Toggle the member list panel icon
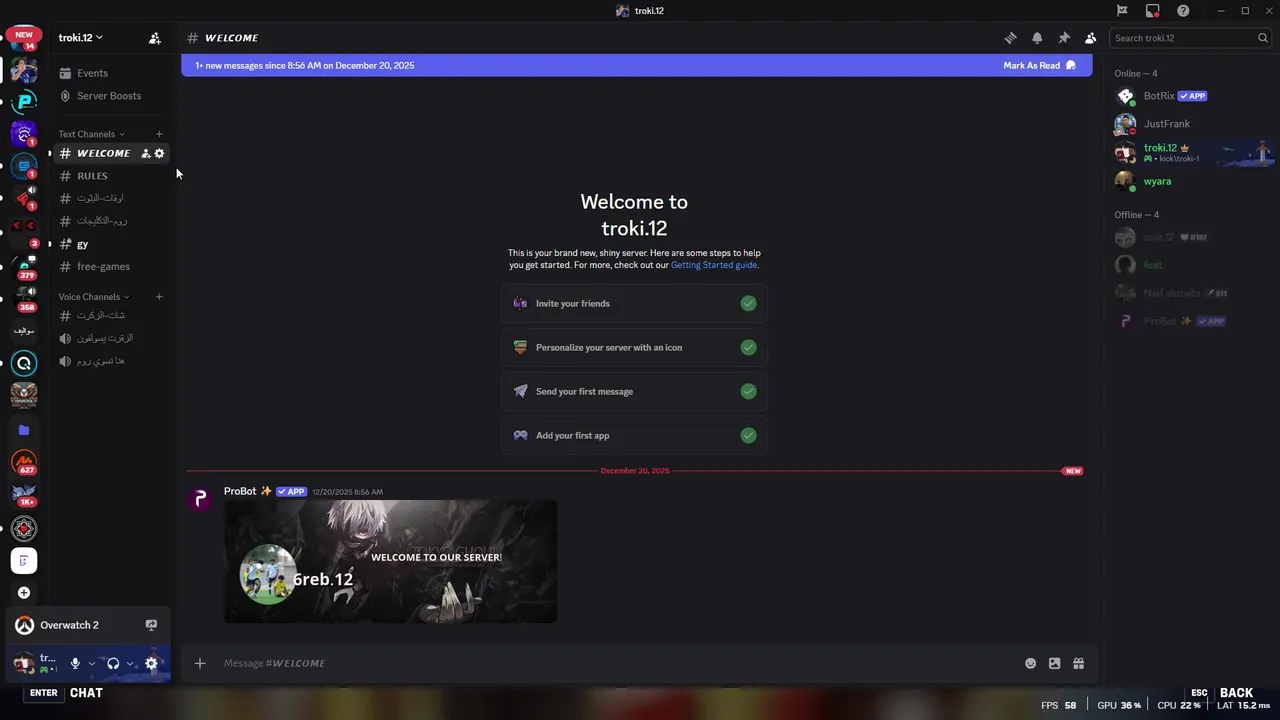The width and height of the screenshot is (1280, 720). pyautogui.click(x=1090, y=38)
